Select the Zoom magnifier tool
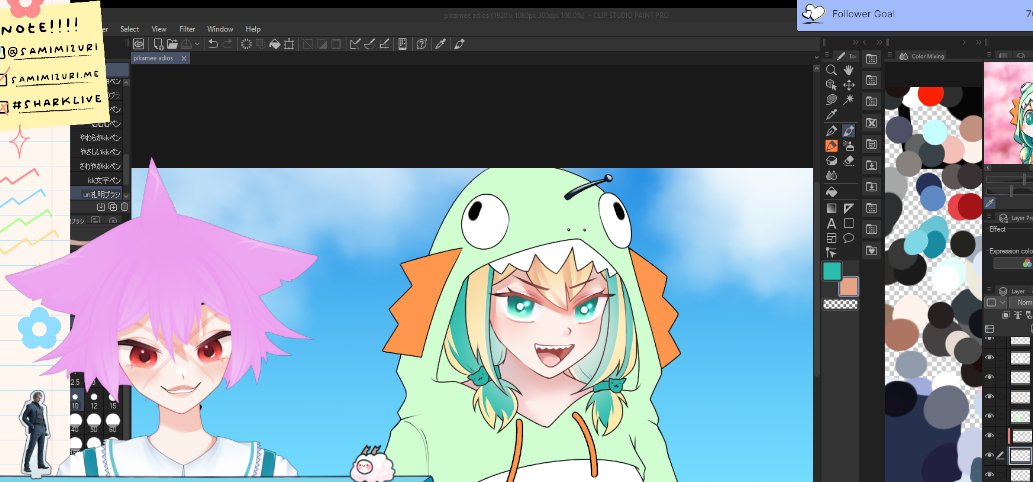The width and height of the screenshot is (1033, 482). pyautogui.click(x=831, y=70)
